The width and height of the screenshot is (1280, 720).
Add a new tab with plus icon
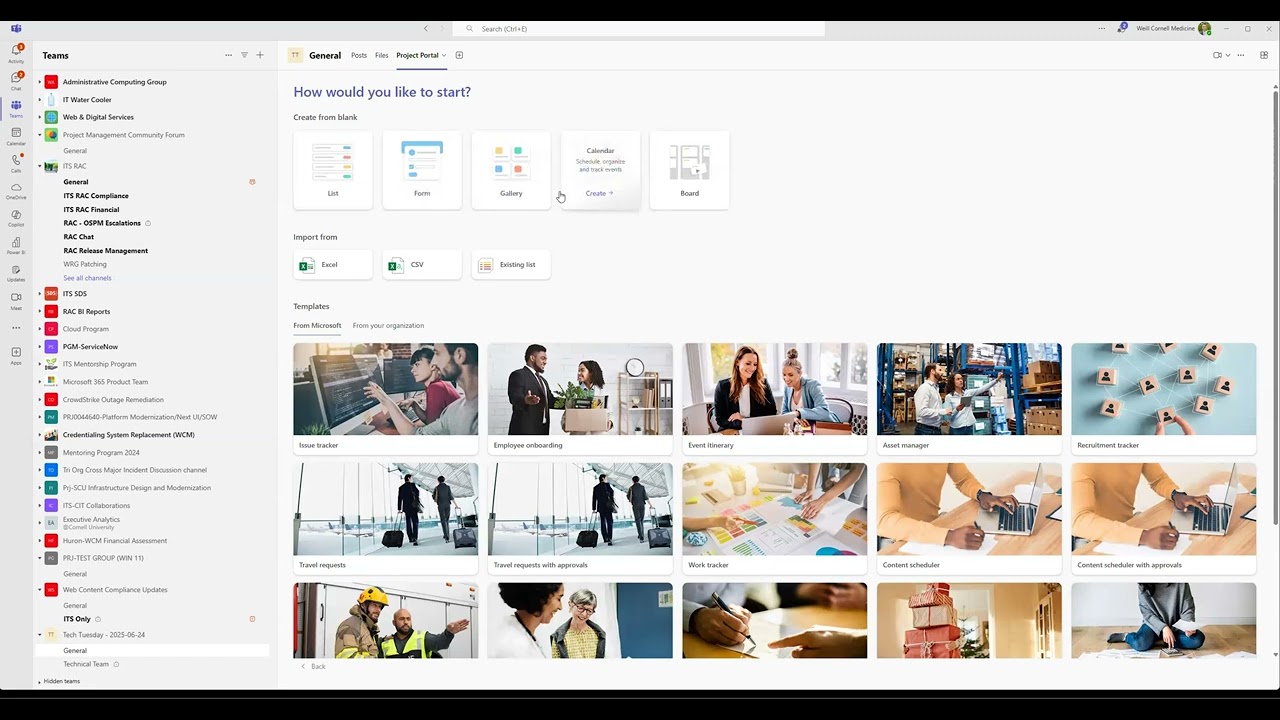point(459,55)
